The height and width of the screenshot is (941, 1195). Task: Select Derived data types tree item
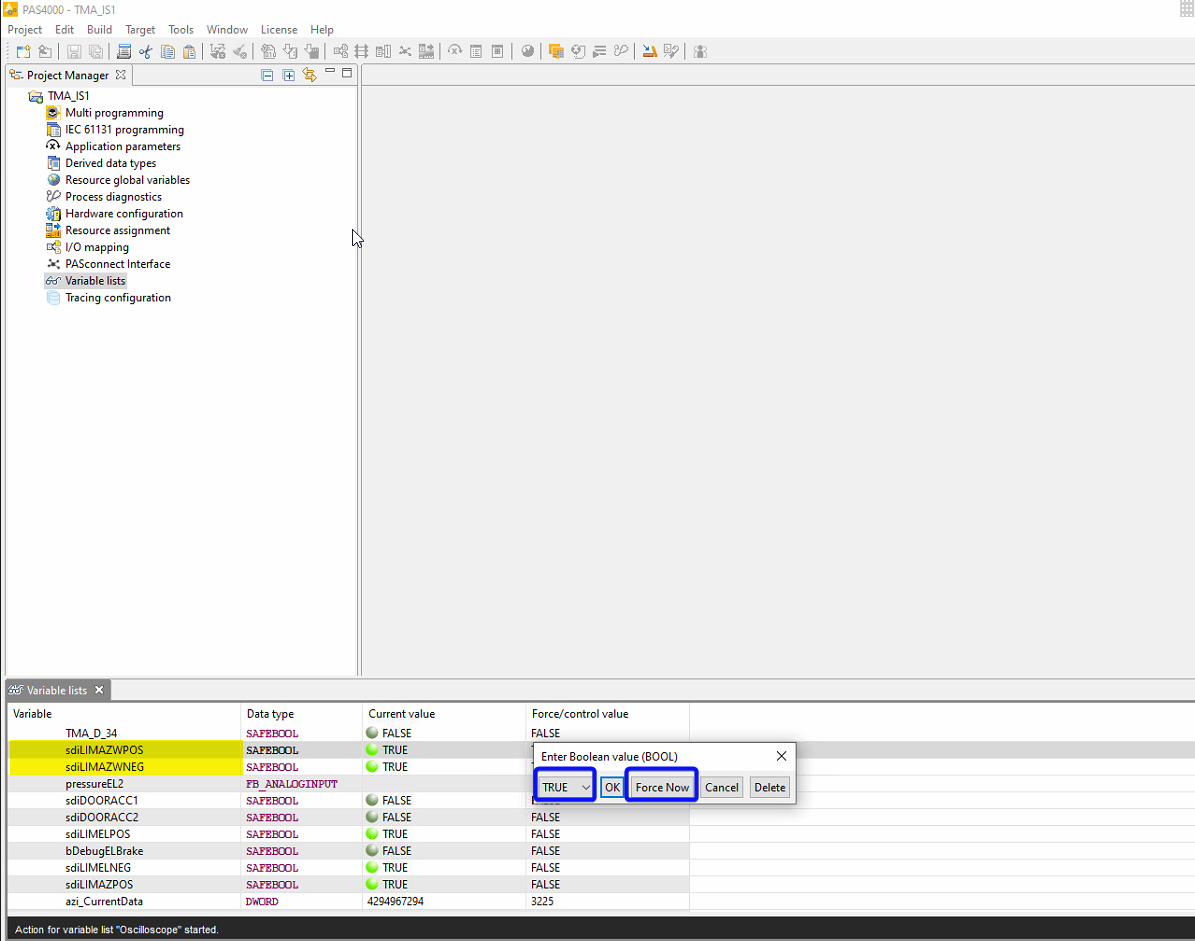(x=111, y=163)
